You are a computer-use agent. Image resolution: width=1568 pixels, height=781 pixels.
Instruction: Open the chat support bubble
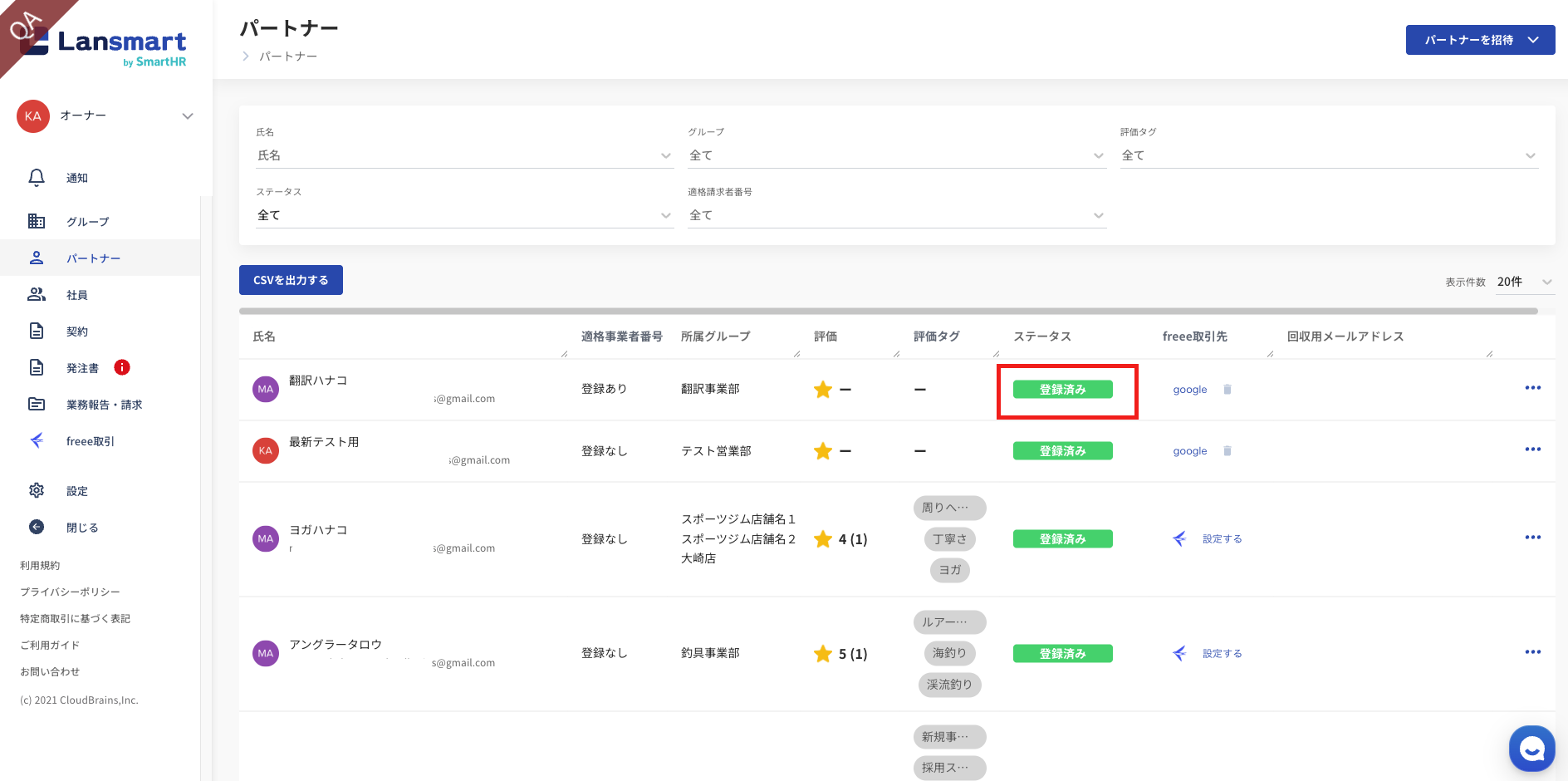1531,749
